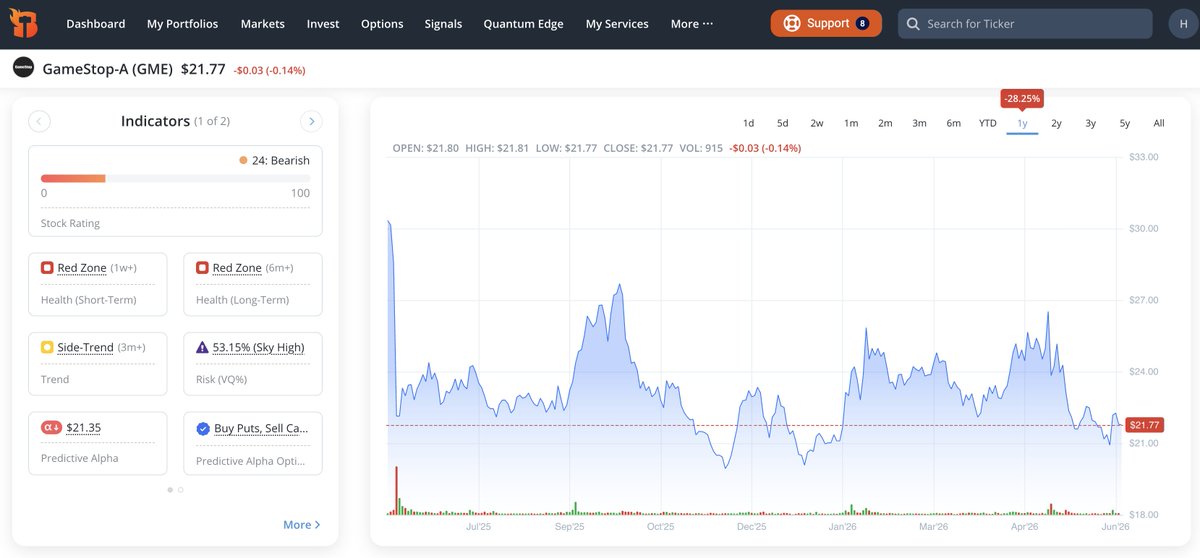Click the stock rating progress bar
The image size is (1200, 558).
coord(175,178)
